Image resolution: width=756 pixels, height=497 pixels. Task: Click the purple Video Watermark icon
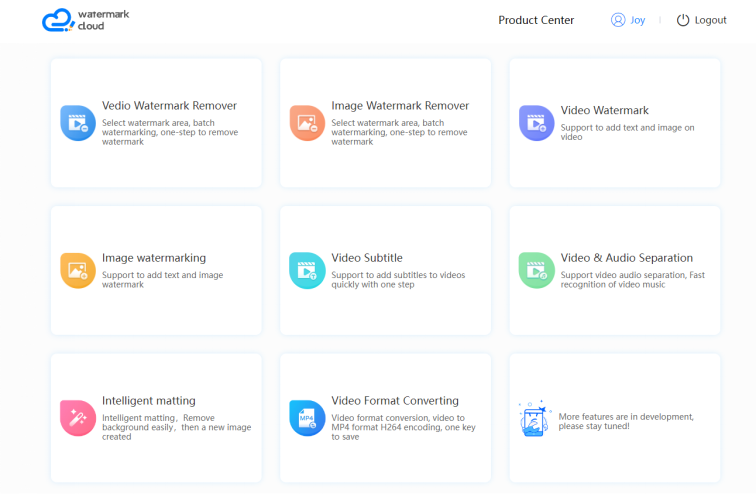(537, 123)
